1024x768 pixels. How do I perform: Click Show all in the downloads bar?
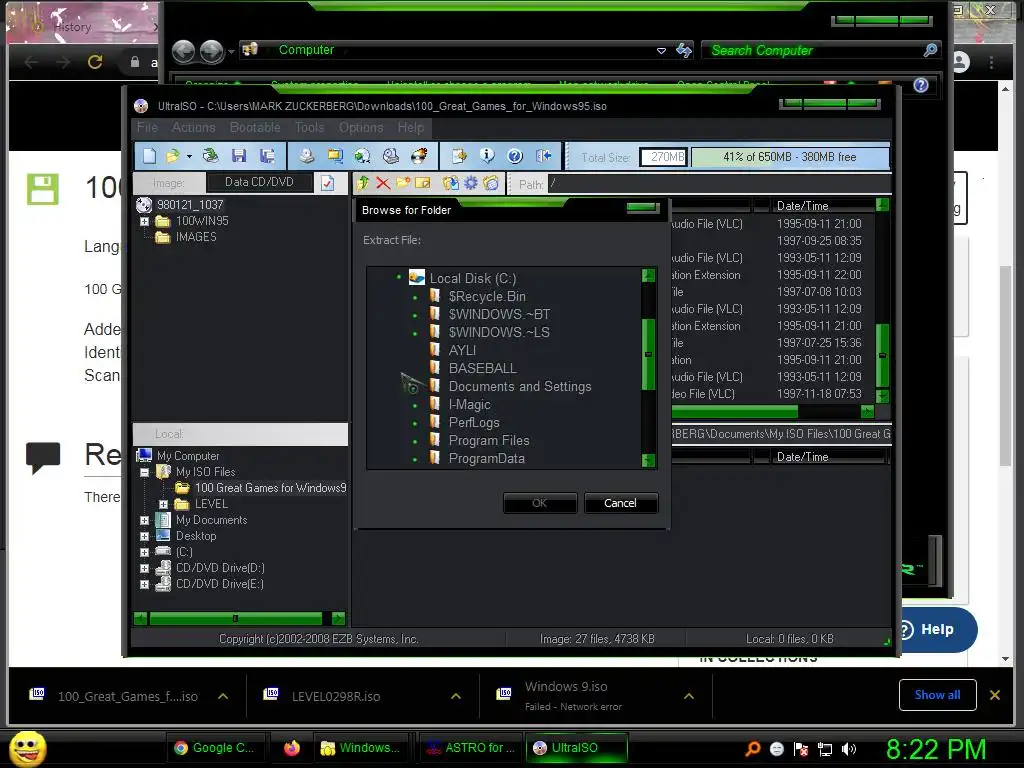coord(937,695)
